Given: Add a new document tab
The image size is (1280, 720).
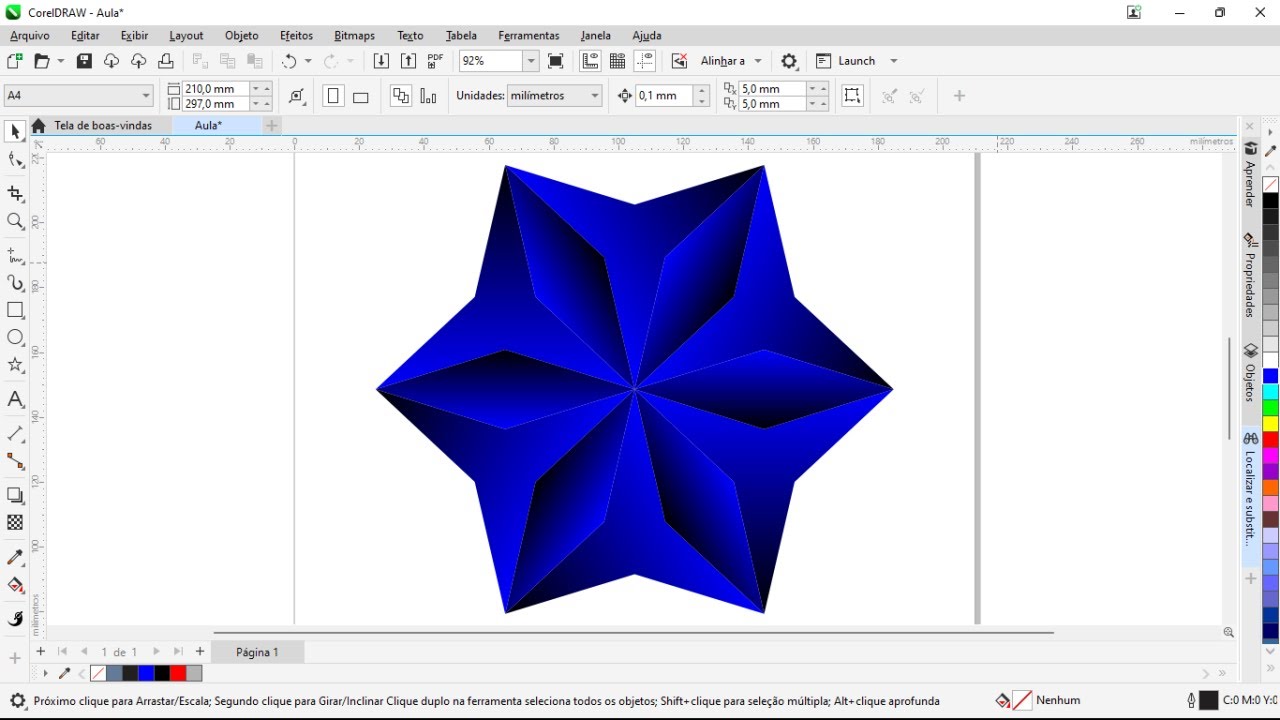Looking at the screenshot, I should click(x=271, y=125).
